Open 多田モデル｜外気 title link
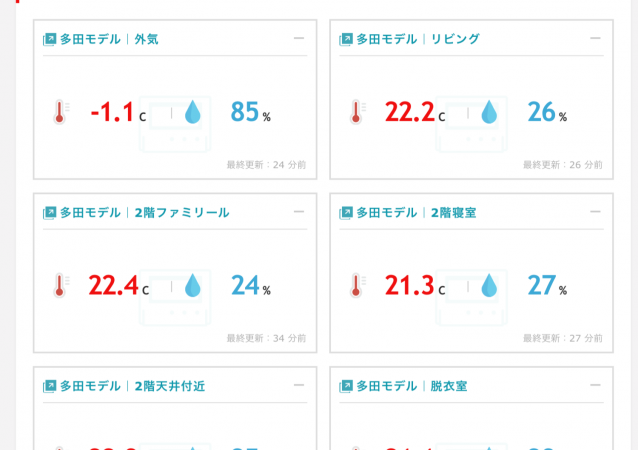The image size is (638, 450). [x=109, y=39]
